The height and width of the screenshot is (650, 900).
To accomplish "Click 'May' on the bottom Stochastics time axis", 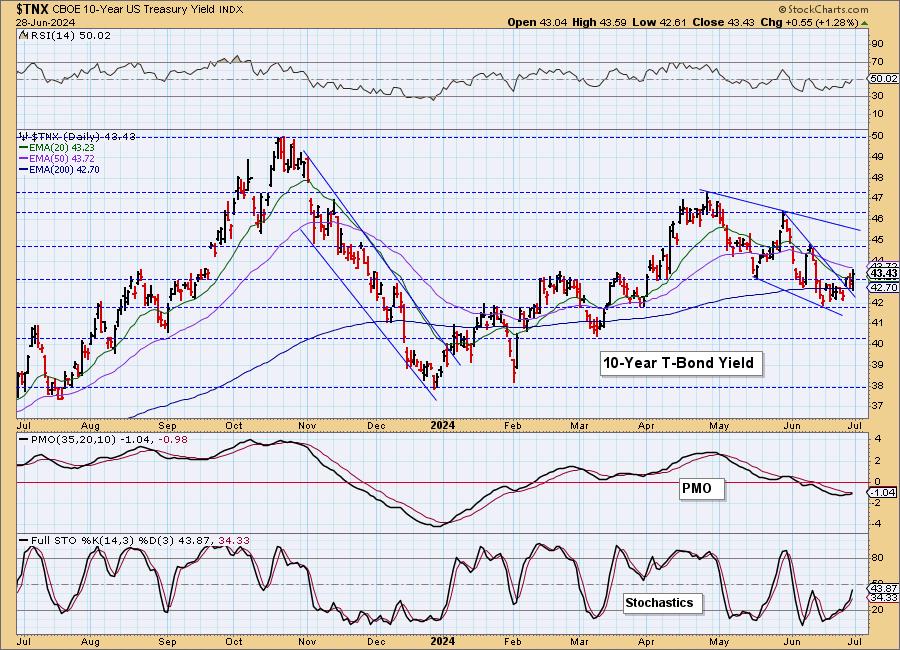I will click(x=719, y=641).
